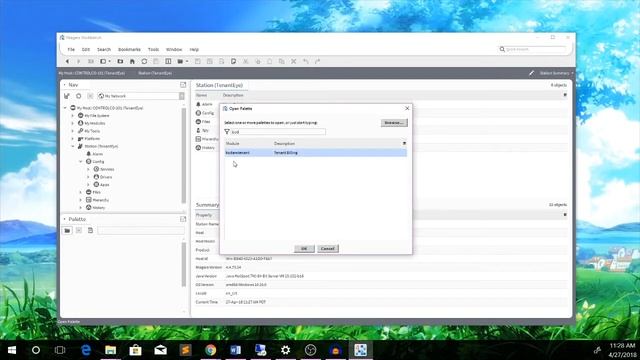Click the Station (TenantEye) tab header
Viewport: 640px width, 360px height.
point(219,85)
